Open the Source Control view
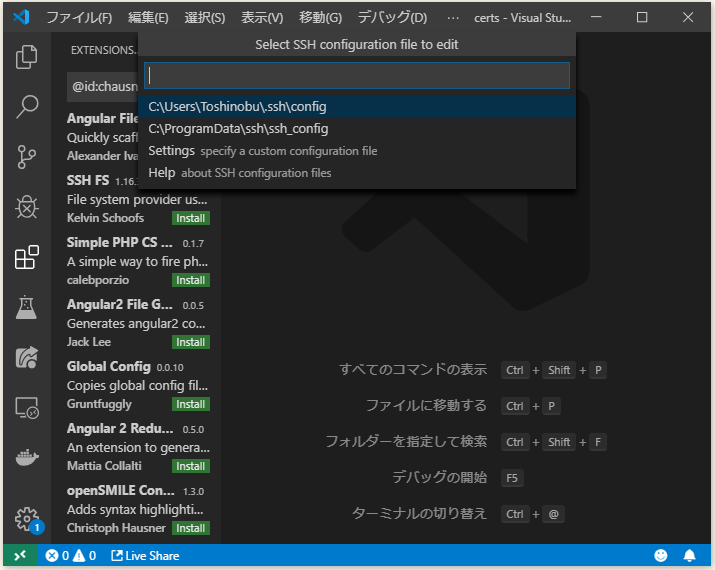This screenshot has width=715, height=570. 26,157
